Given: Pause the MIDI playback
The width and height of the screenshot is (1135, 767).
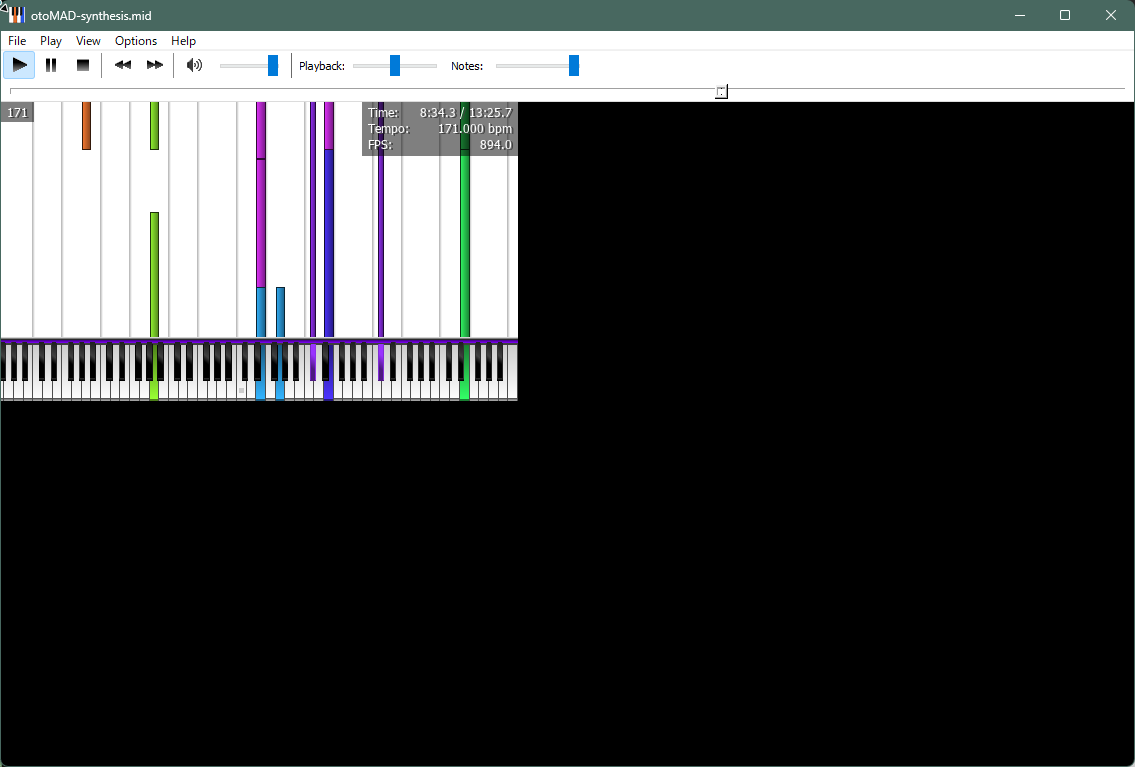Looking at the screenshot, I should click(x=51, y=65).
